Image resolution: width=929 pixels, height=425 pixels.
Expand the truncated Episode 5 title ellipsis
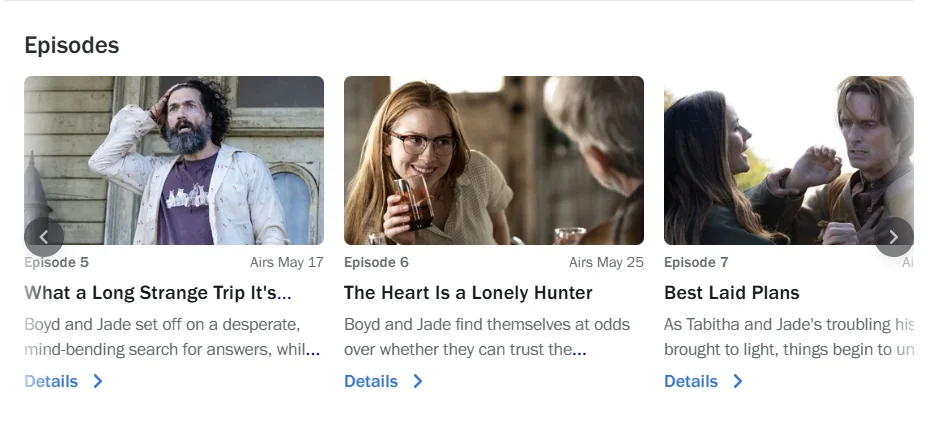(284, 295)
